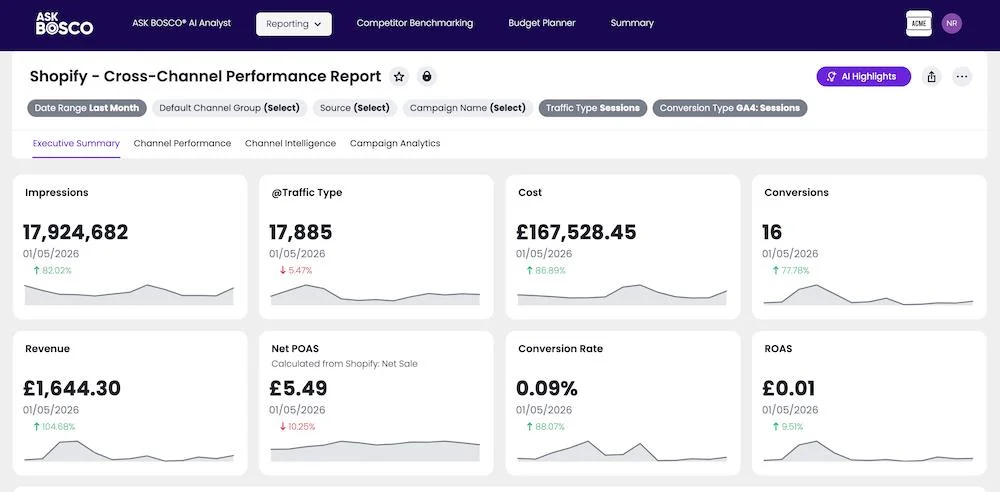
Task: Change the Traffic Type Sessions filter
Action: click(x=593, y=108)
